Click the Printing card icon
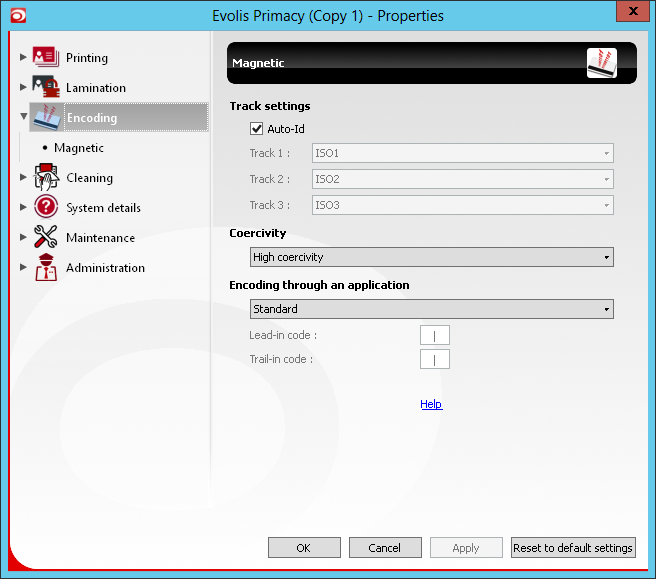The height and width of the screenshot is (579, 656). click(46, 57)
